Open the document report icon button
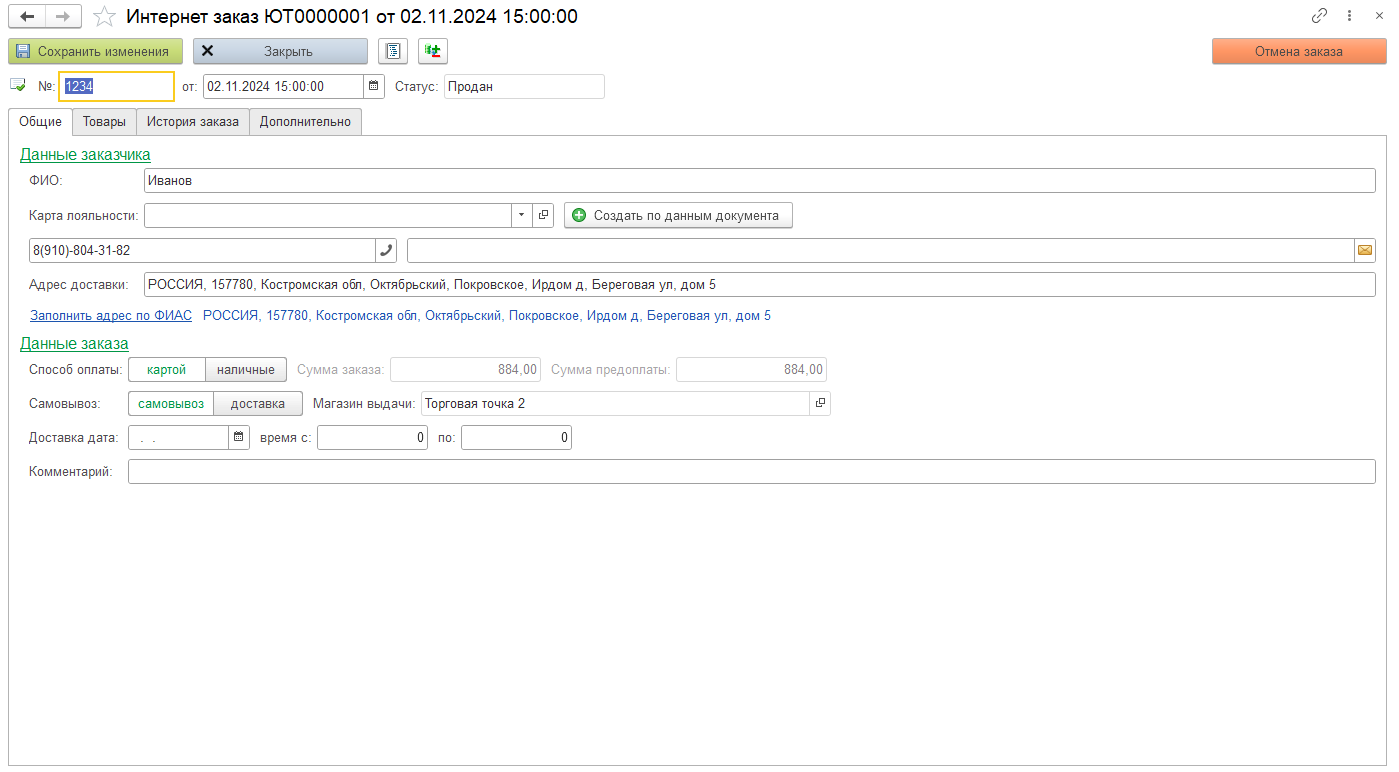 [393, 51]
